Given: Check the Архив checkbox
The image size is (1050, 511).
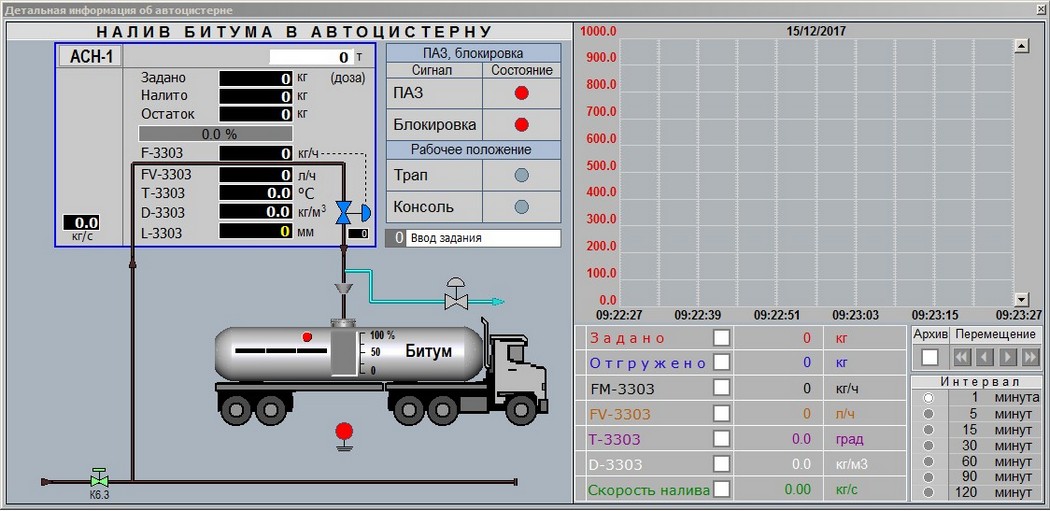Looking at the screenshot, I should pos(930,357).
